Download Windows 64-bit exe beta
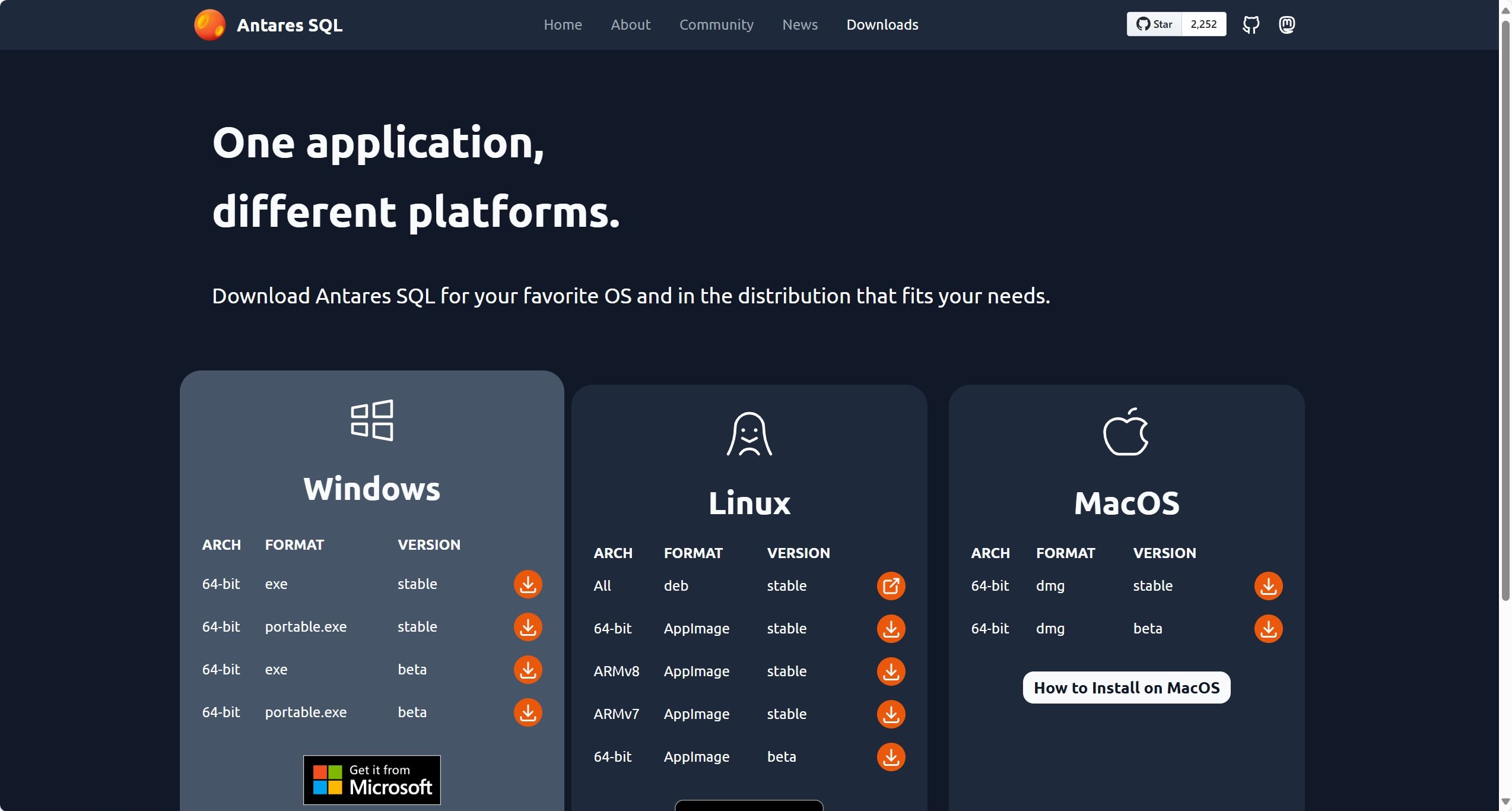The image size is (1512, 811). 528,670
